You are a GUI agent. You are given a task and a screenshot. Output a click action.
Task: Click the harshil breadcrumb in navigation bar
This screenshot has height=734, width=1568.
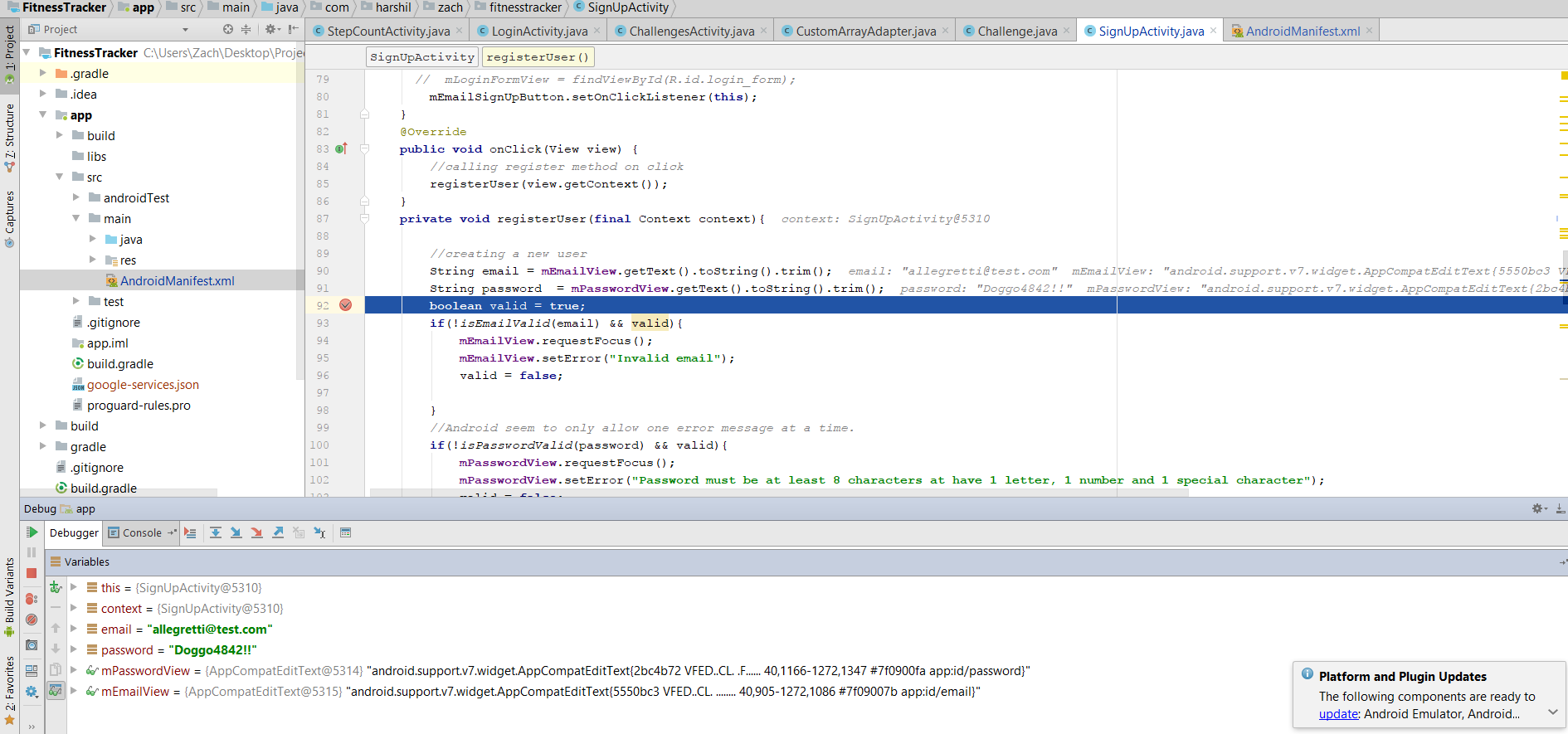393,7
